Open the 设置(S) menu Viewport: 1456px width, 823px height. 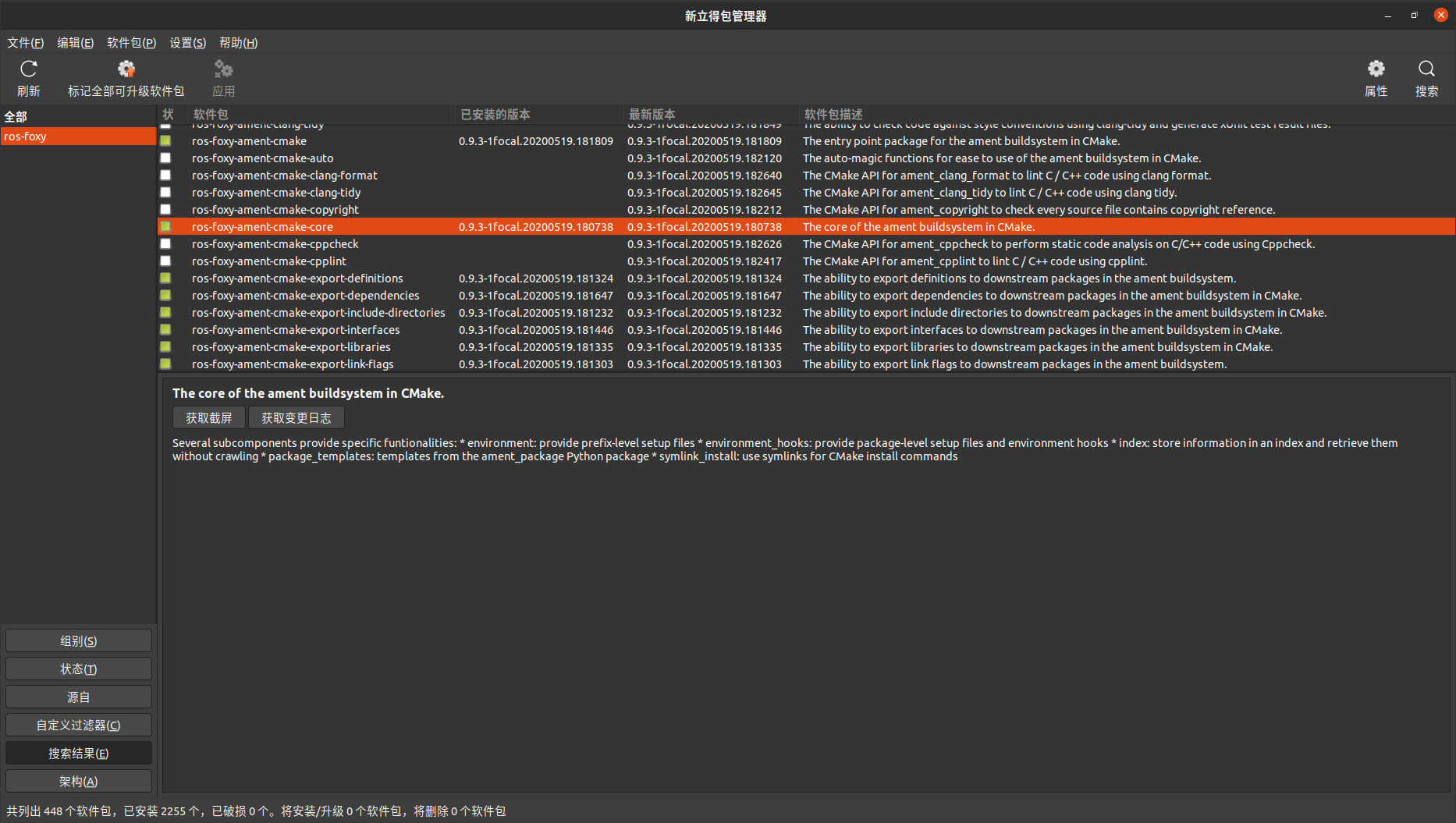[x=186, y=43]
